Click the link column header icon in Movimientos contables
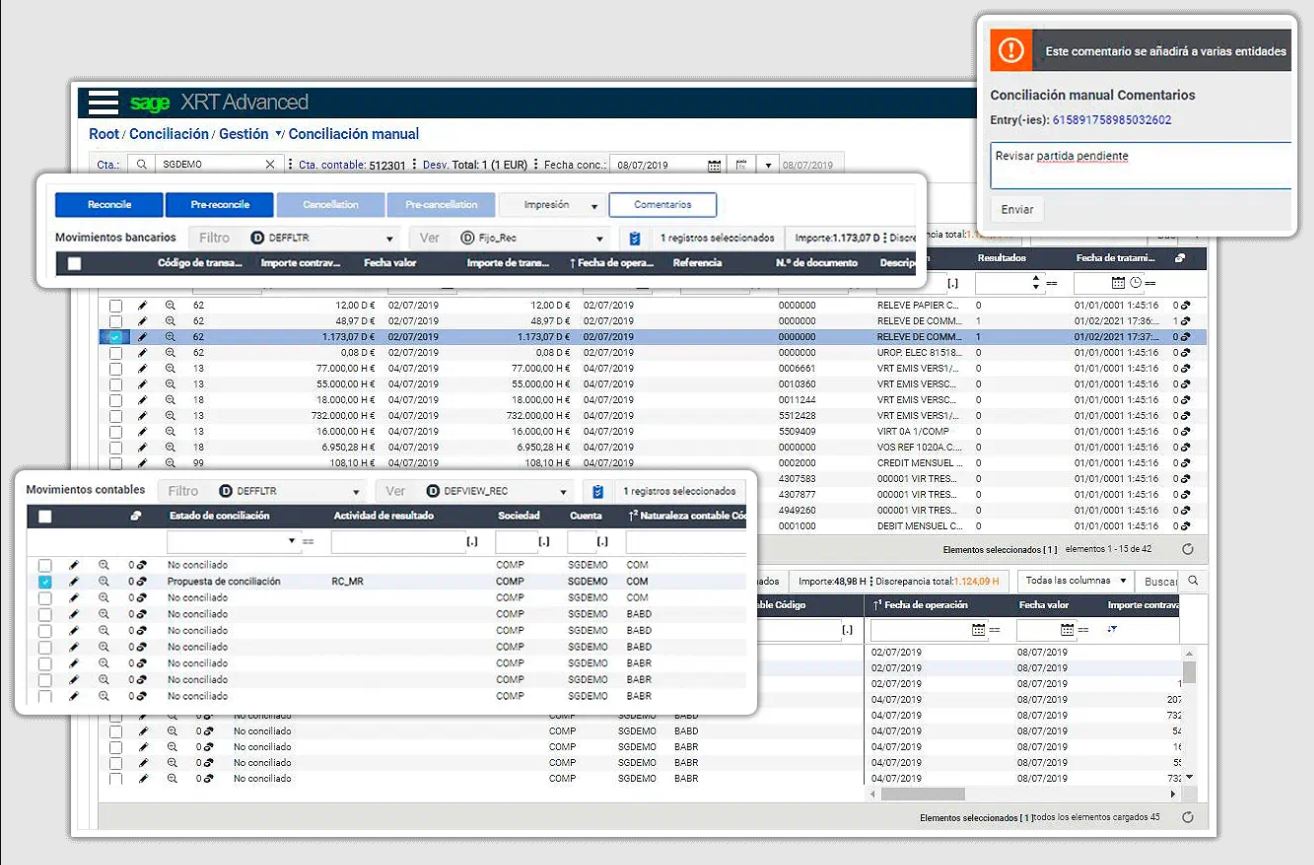The image size is (1314, 865). (x=136, y=516)
